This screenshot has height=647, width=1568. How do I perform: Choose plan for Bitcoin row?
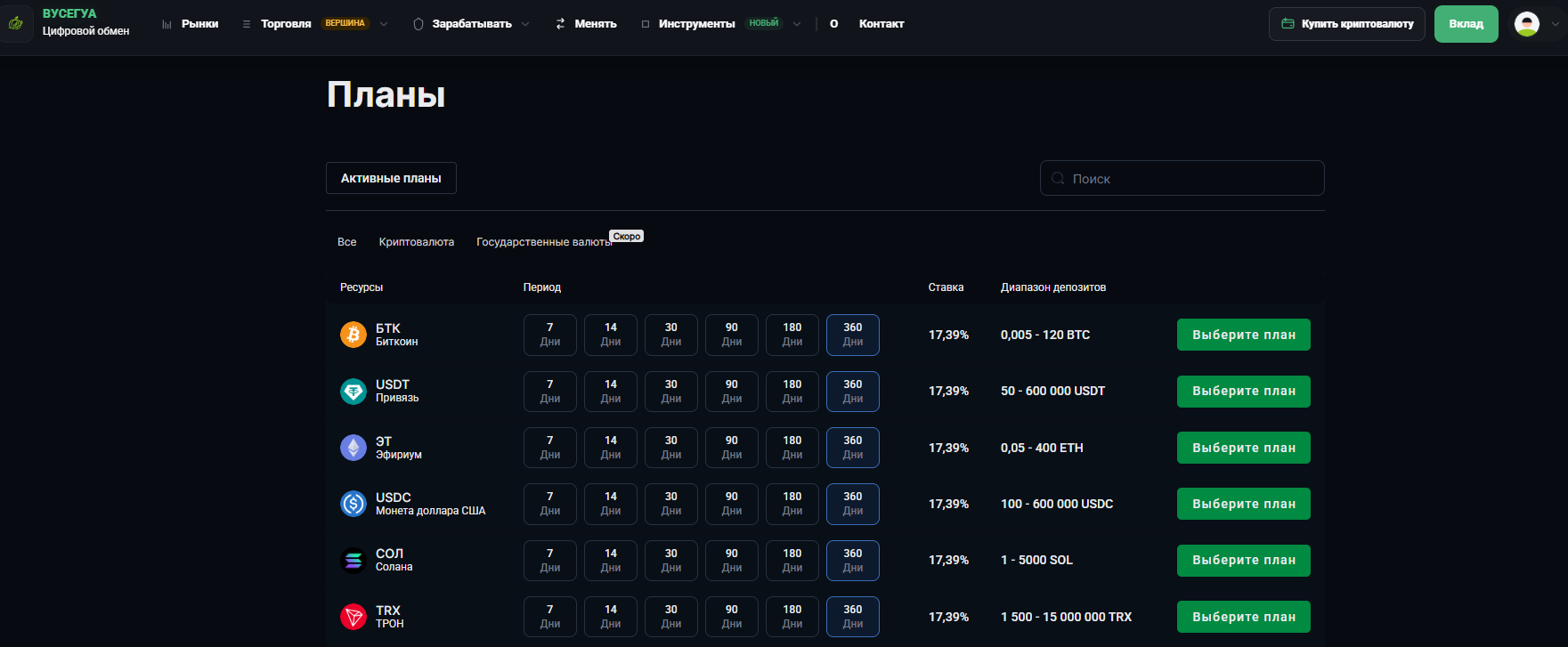tap(1244, 335)
